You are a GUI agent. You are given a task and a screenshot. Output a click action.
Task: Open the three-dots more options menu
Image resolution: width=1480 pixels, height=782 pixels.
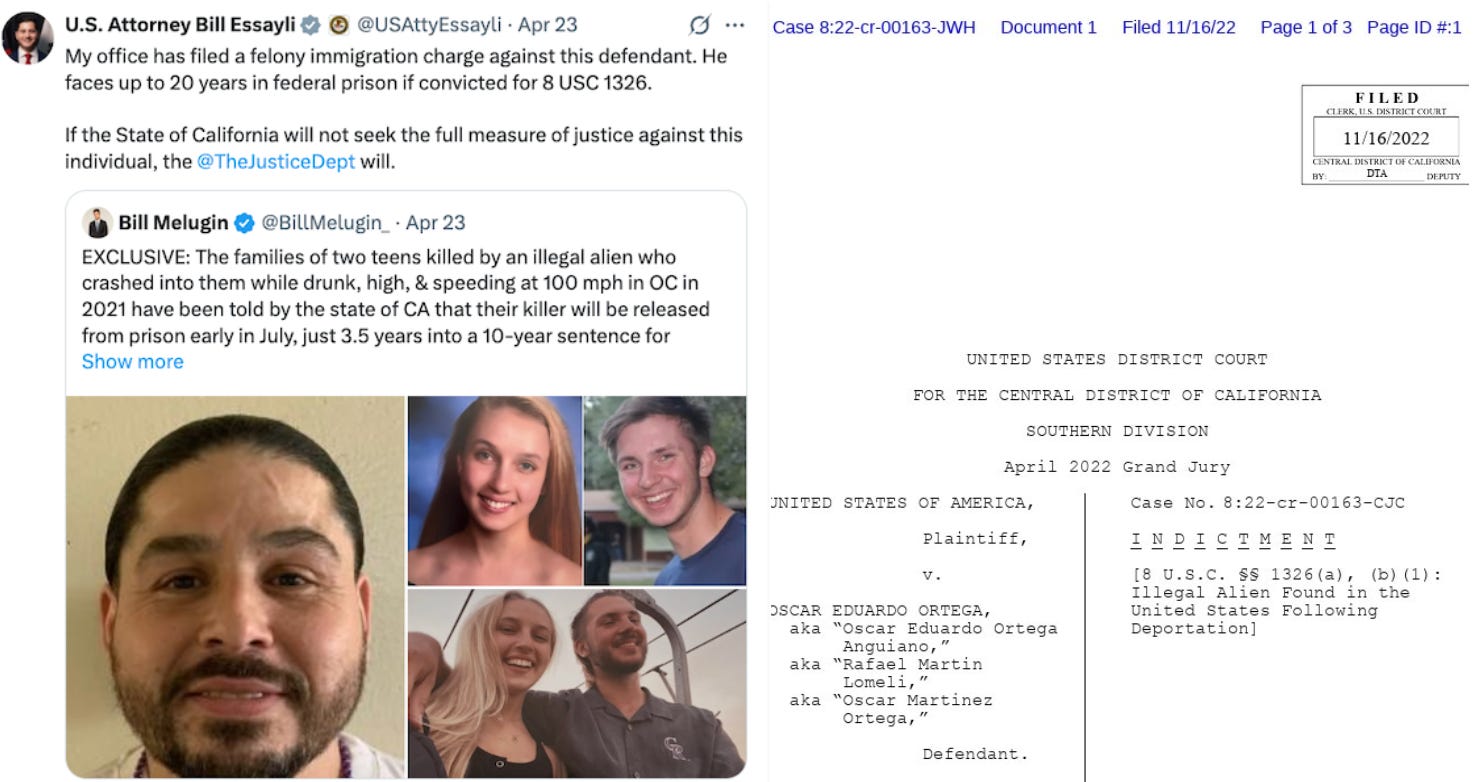735,25
